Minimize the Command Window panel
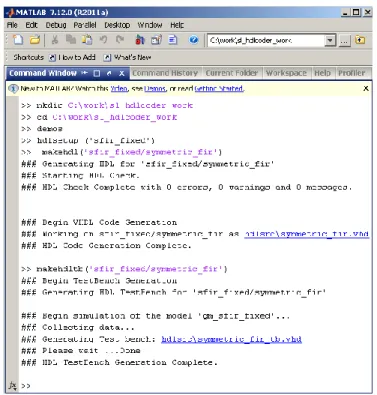 (85, 73)
